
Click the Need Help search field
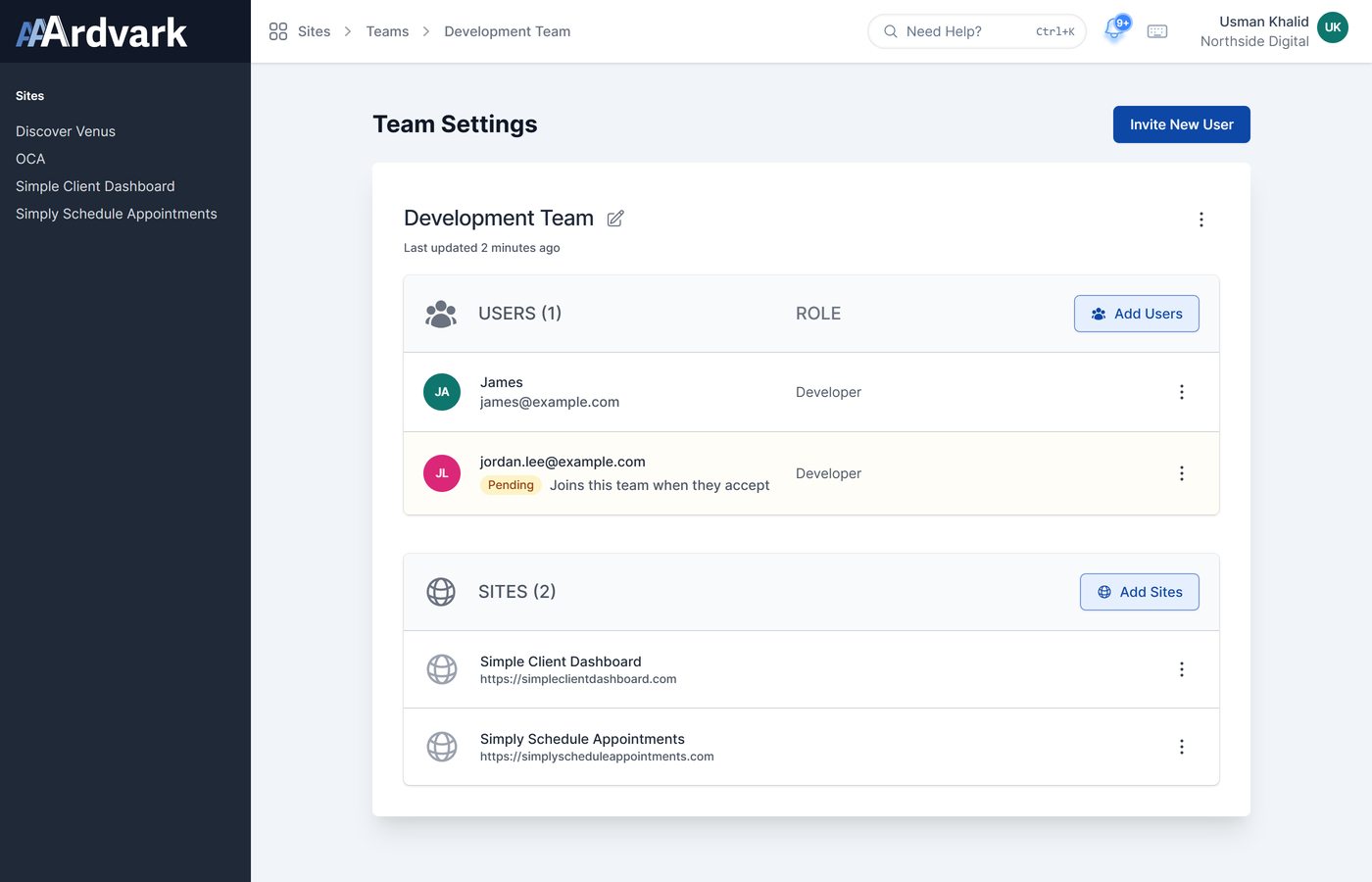click(x=977, y=31)
